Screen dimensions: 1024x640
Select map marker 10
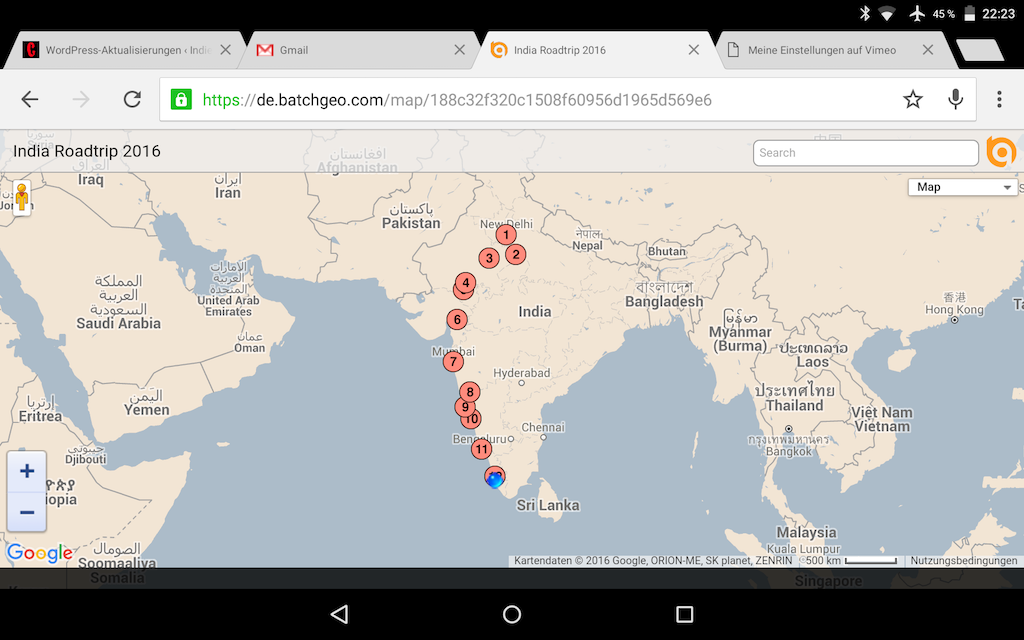[x=472, y=419]
